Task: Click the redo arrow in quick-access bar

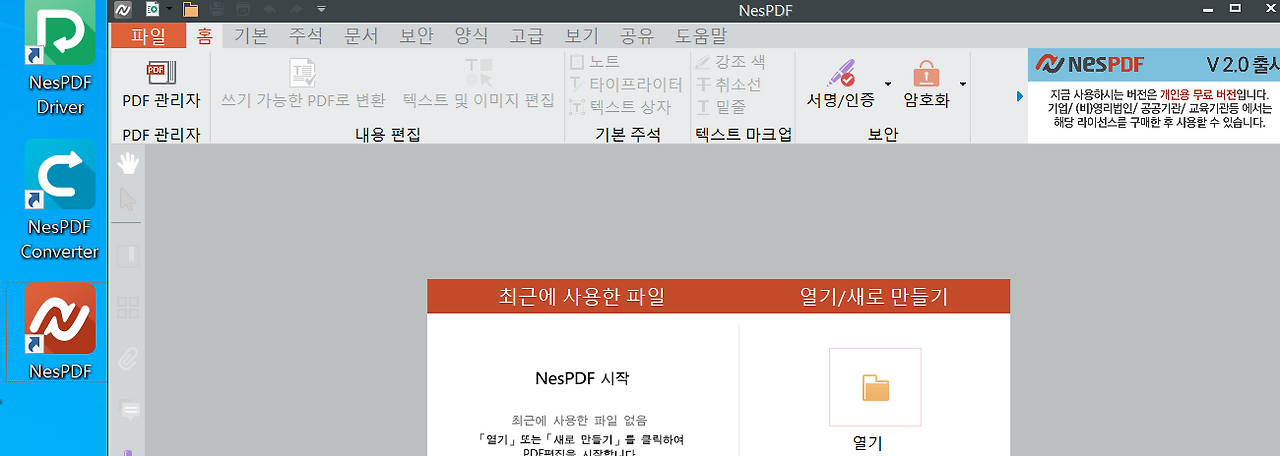Action: [x=297, y=10]
